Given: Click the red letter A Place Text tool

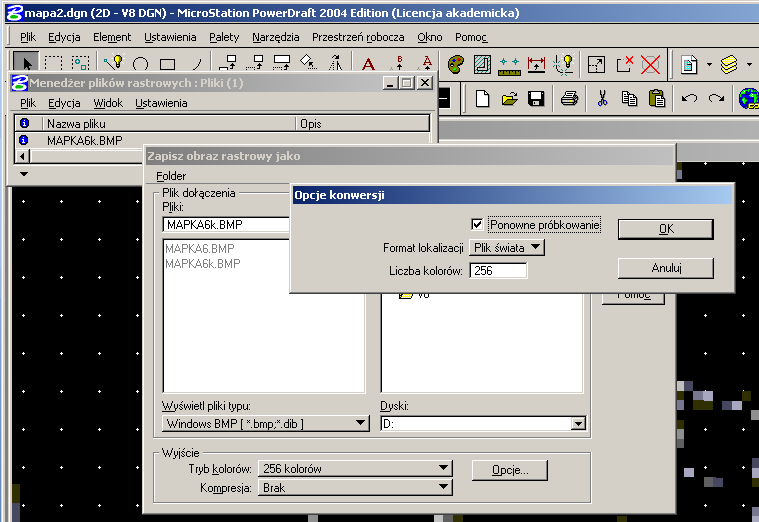Looking at the screenshot, I should pos(368,63).
